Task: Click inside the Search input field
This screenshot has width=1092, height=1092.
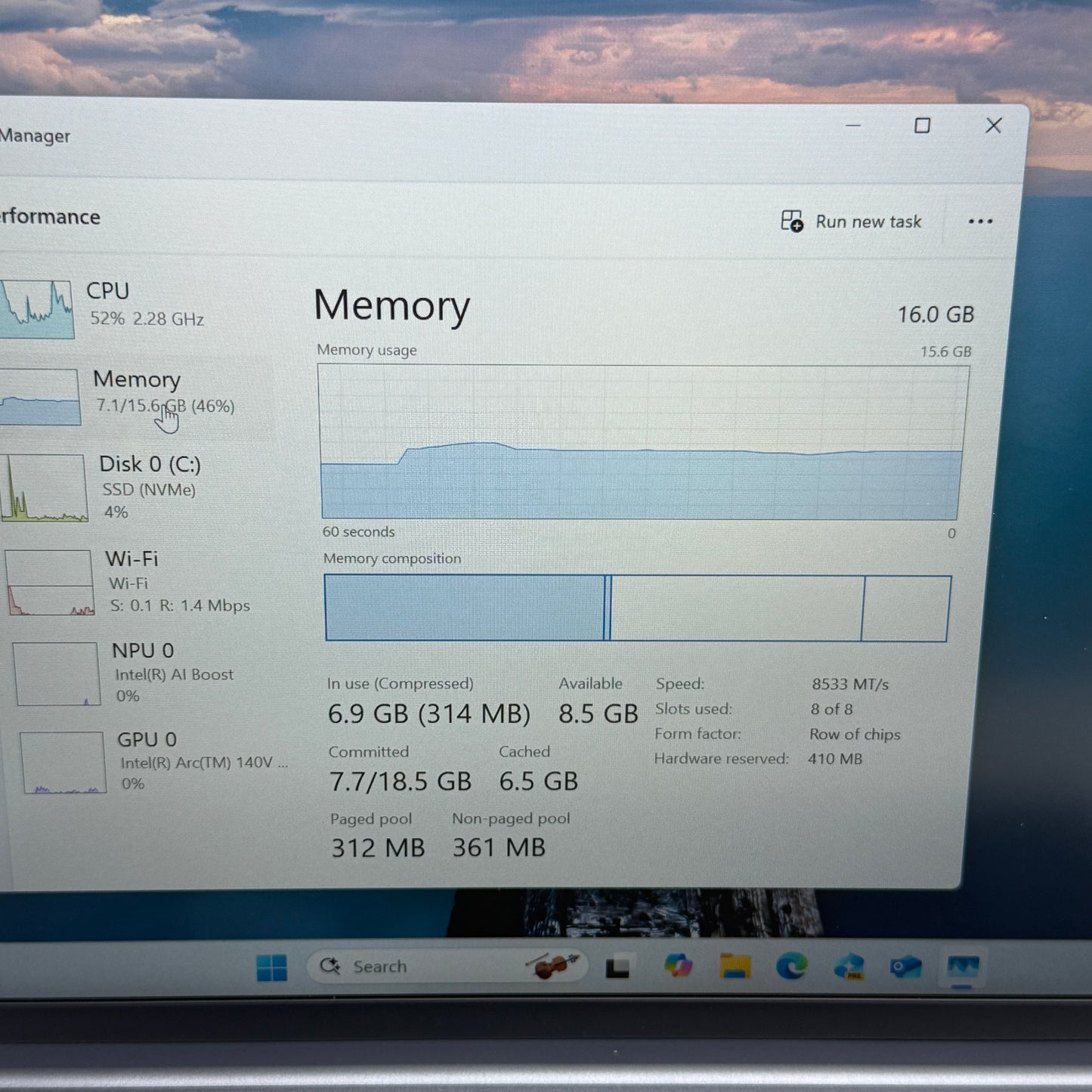Action: point(423,966)
